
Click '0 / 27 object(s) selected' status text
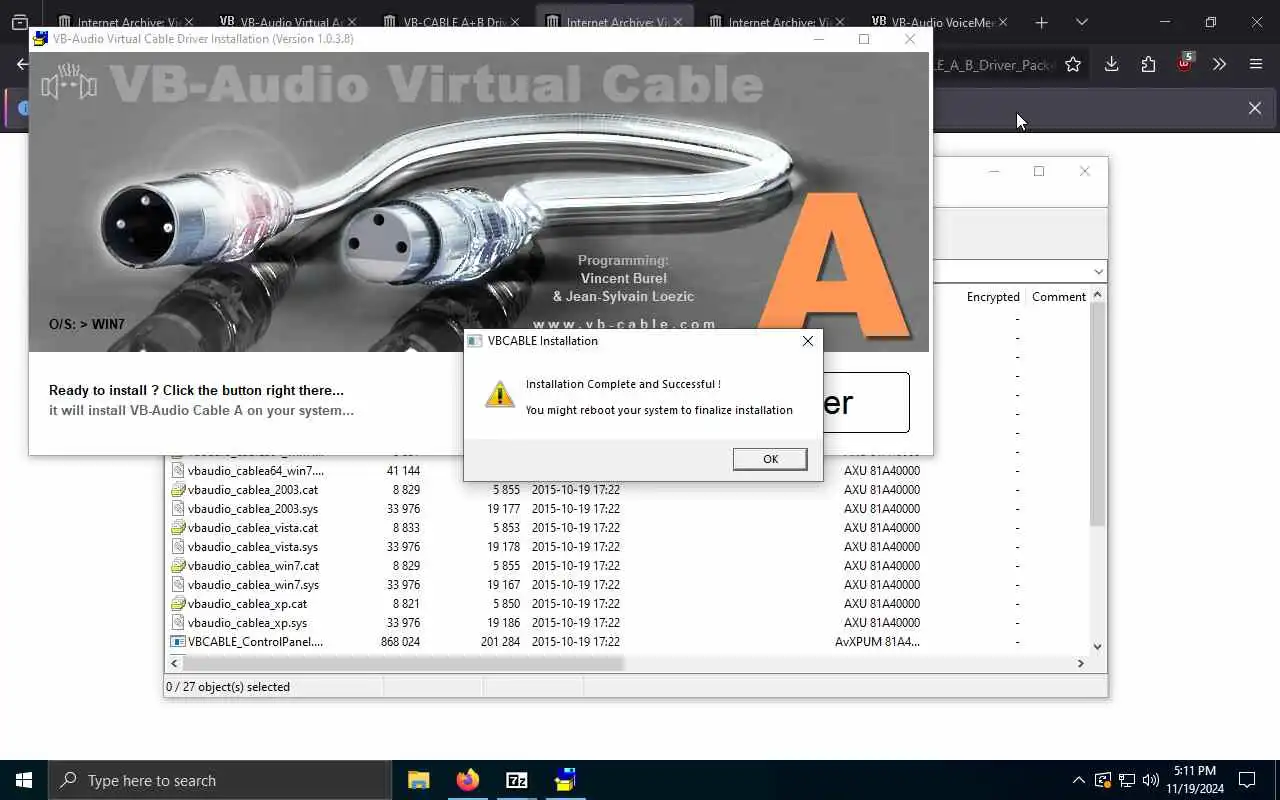click(x=228, y=687)
